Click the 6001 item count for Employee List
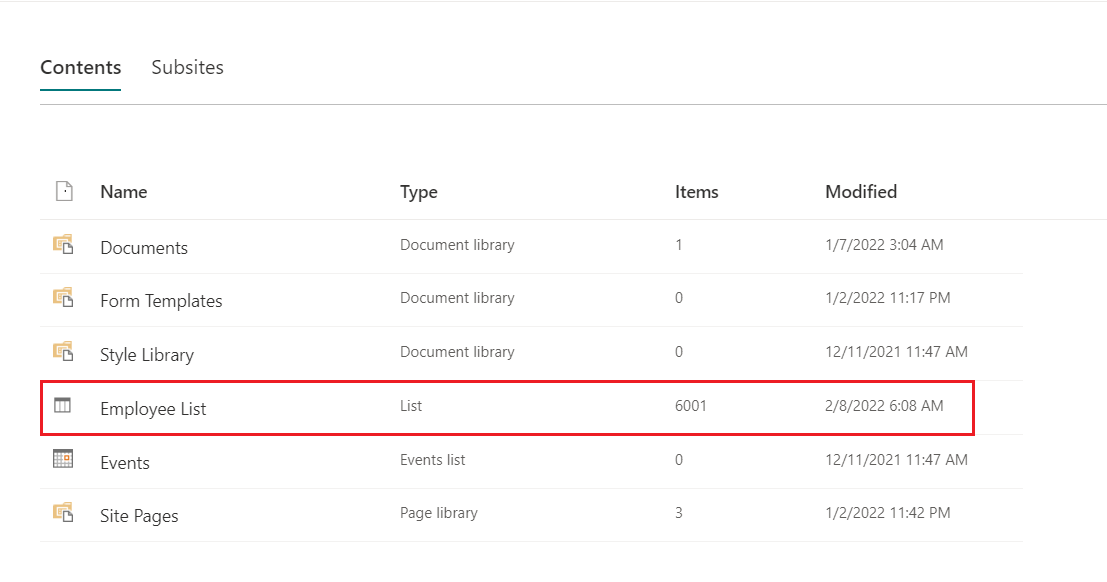Screen dimensions: 1107x582 click(691, 406)
